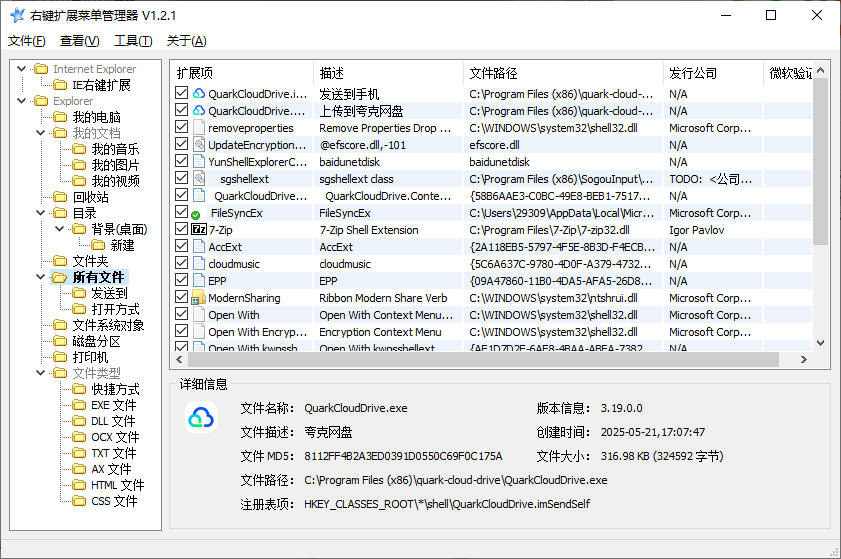This screenshot has width=841, height=559.
Task: Toggle the UpdateEncryption checkbox
Action: point(182,144)
